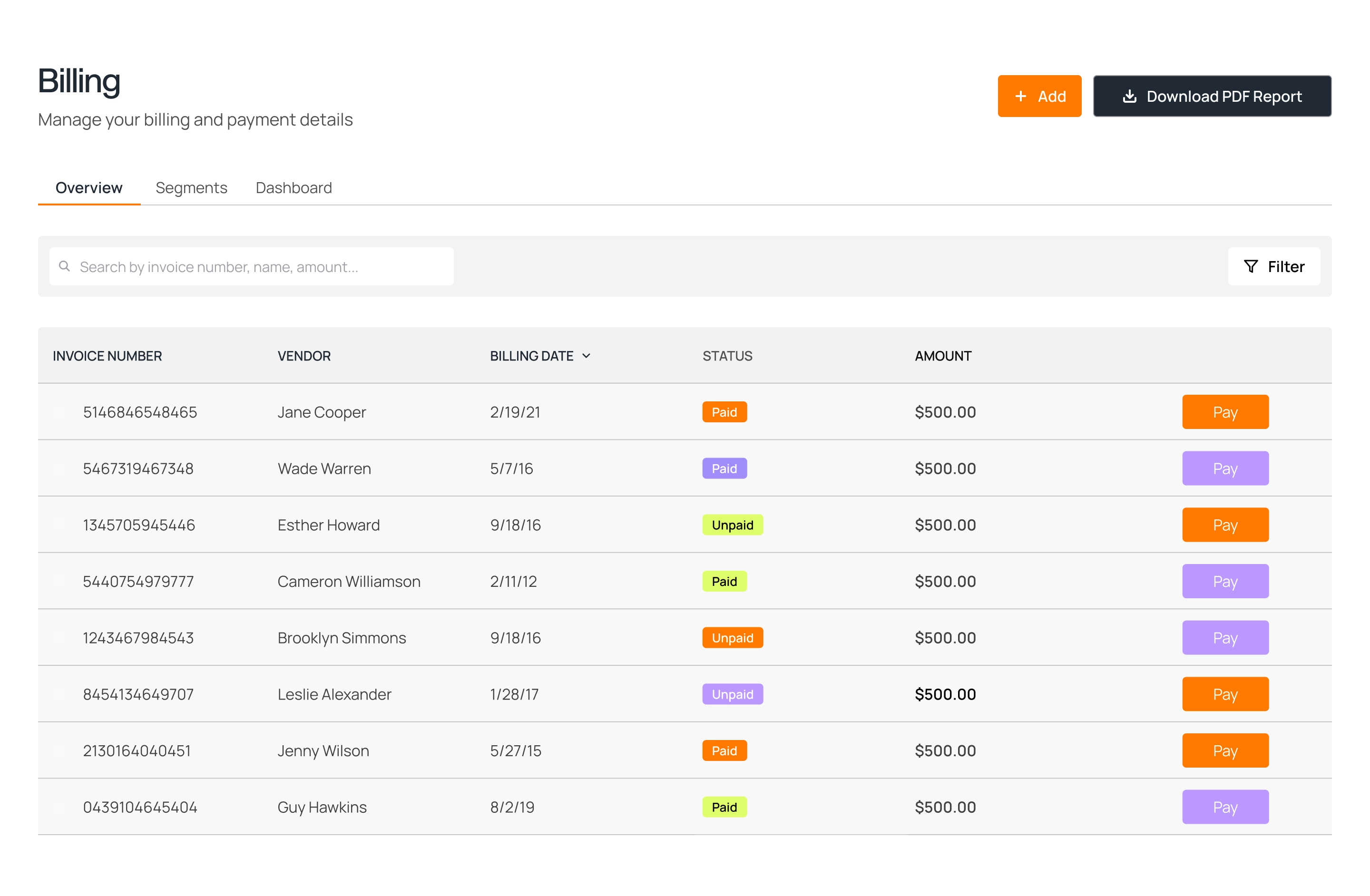Switch to the Dashboard tab
1370x896 pixels.
293,187
